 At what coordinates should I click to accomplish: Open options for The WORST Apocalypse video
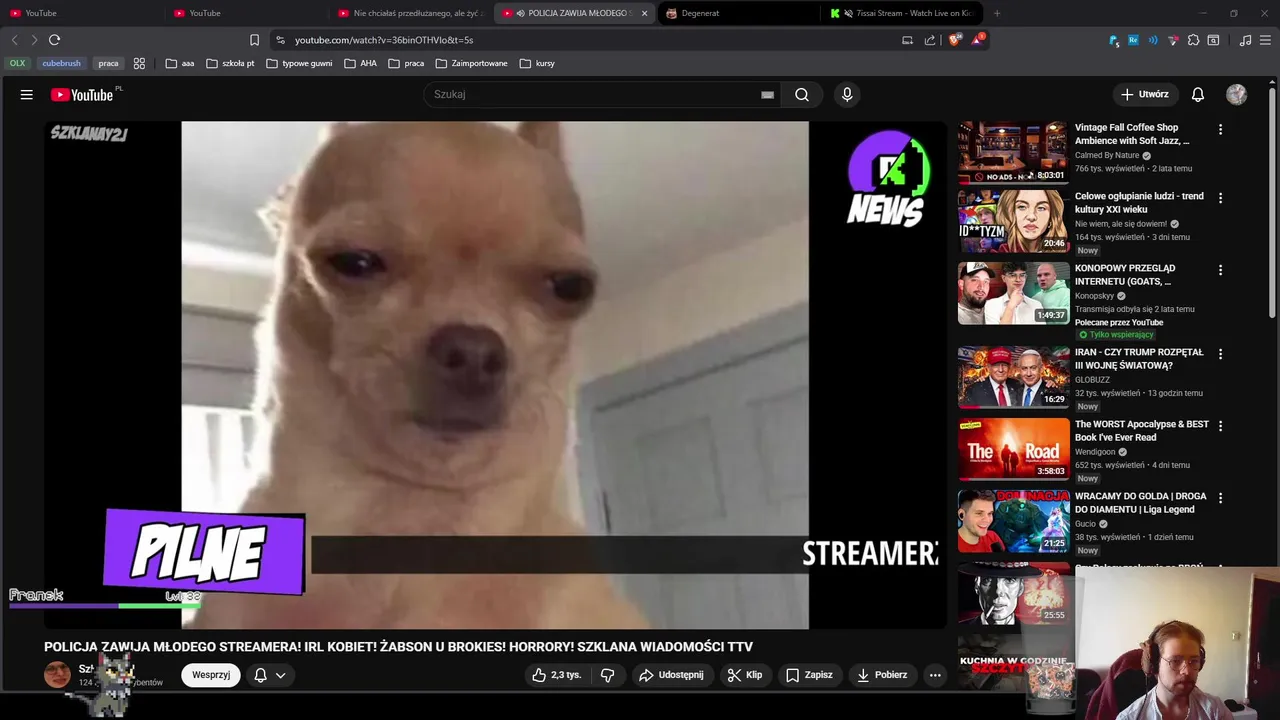pyautogui.click(x=1220, y=426)
